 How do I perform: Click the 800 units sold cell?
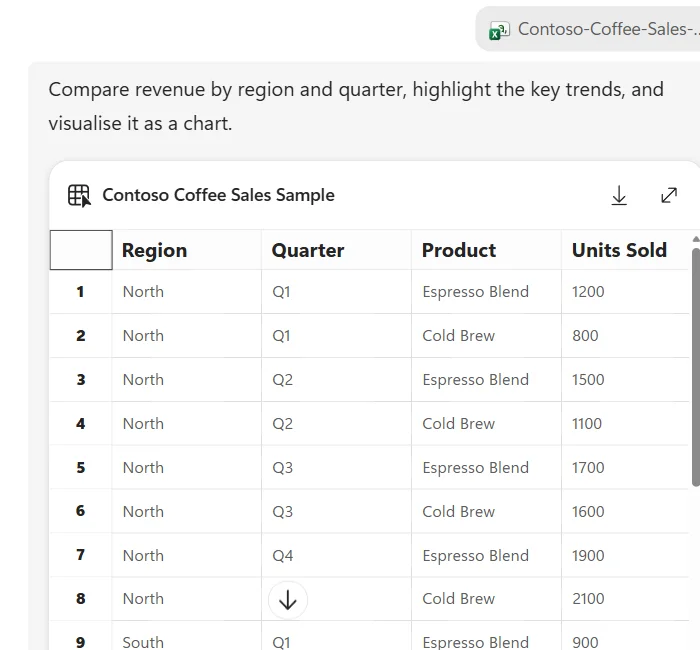625,336
